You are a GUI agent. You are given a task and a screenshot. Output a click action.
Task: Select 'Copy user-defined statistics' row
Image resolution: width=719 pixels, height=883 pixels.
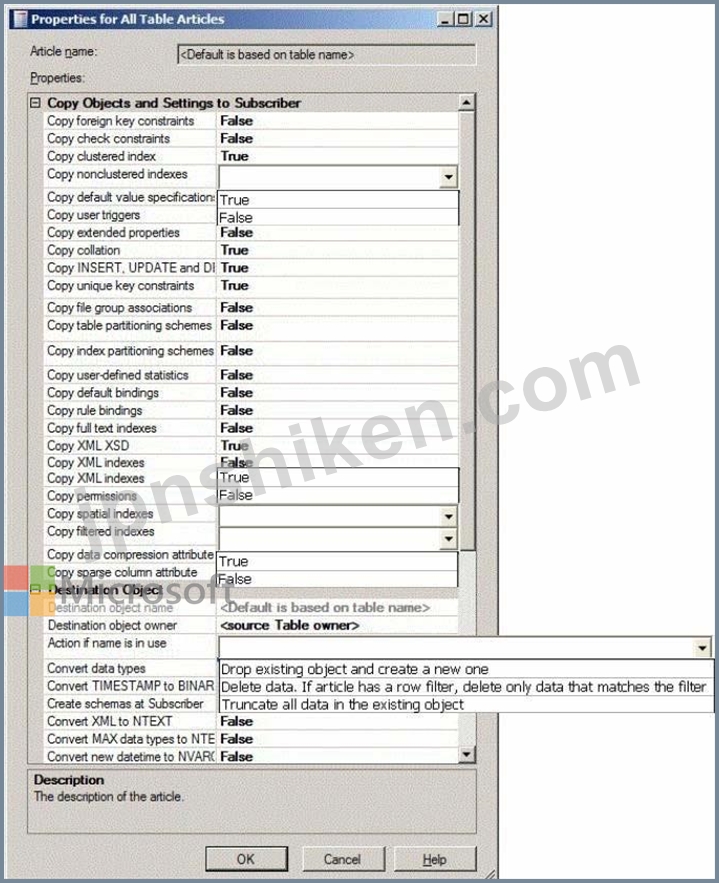tap(251, 375)
